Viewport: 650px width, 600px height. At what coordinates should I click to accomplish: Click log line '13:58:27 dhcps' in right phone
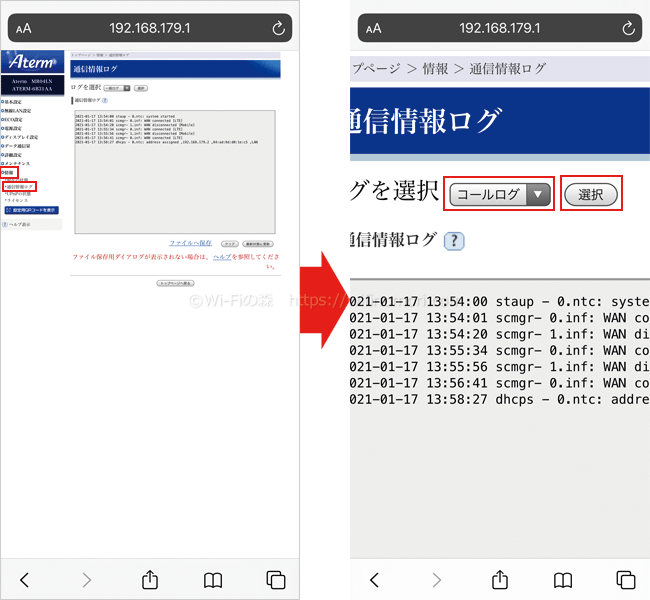pos(500,399)
